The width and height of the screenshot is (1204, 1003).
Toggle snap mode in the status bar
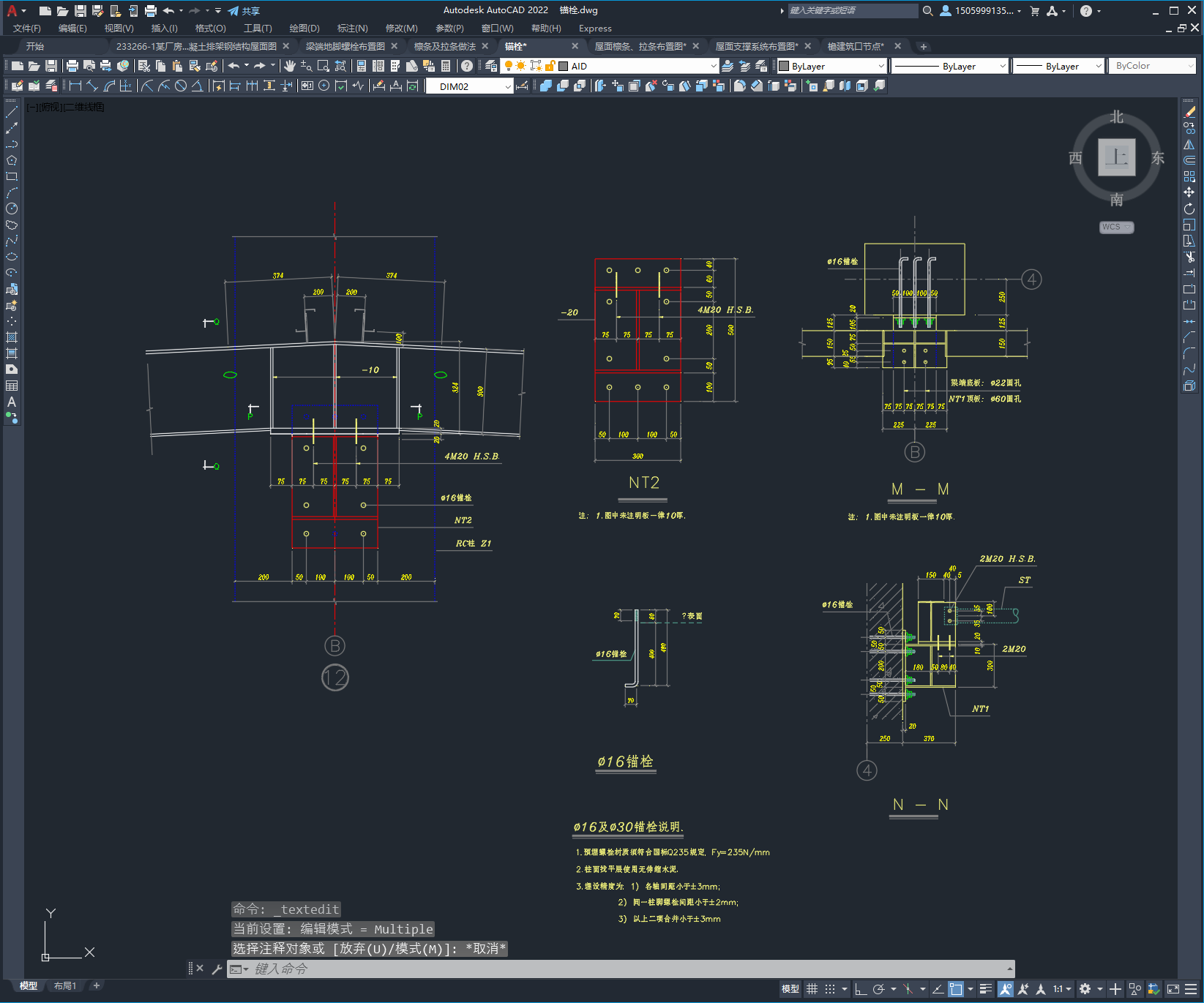(829, 989)
